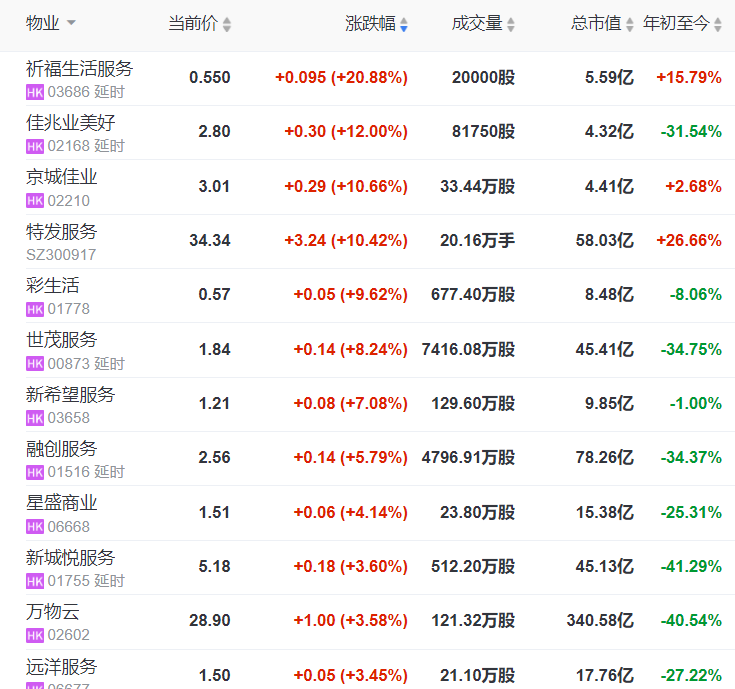735x689 pixels.
Task: Open stock 彩生活
Action: pyautogui.click(x=52, y=285)
